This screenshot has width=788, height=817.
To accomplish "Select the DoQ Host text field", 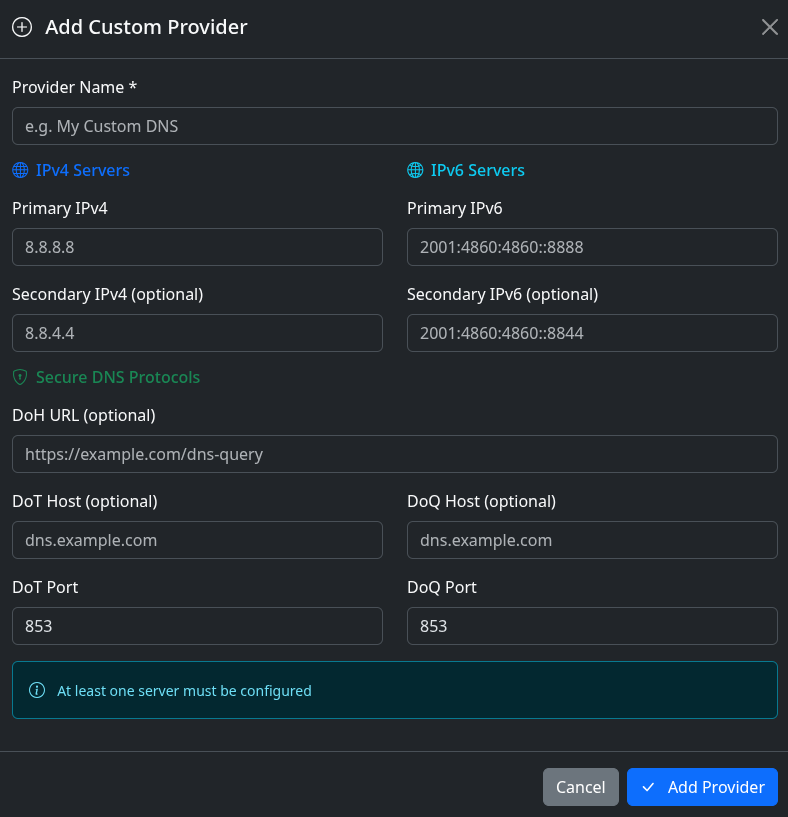I will click(592, 540).
